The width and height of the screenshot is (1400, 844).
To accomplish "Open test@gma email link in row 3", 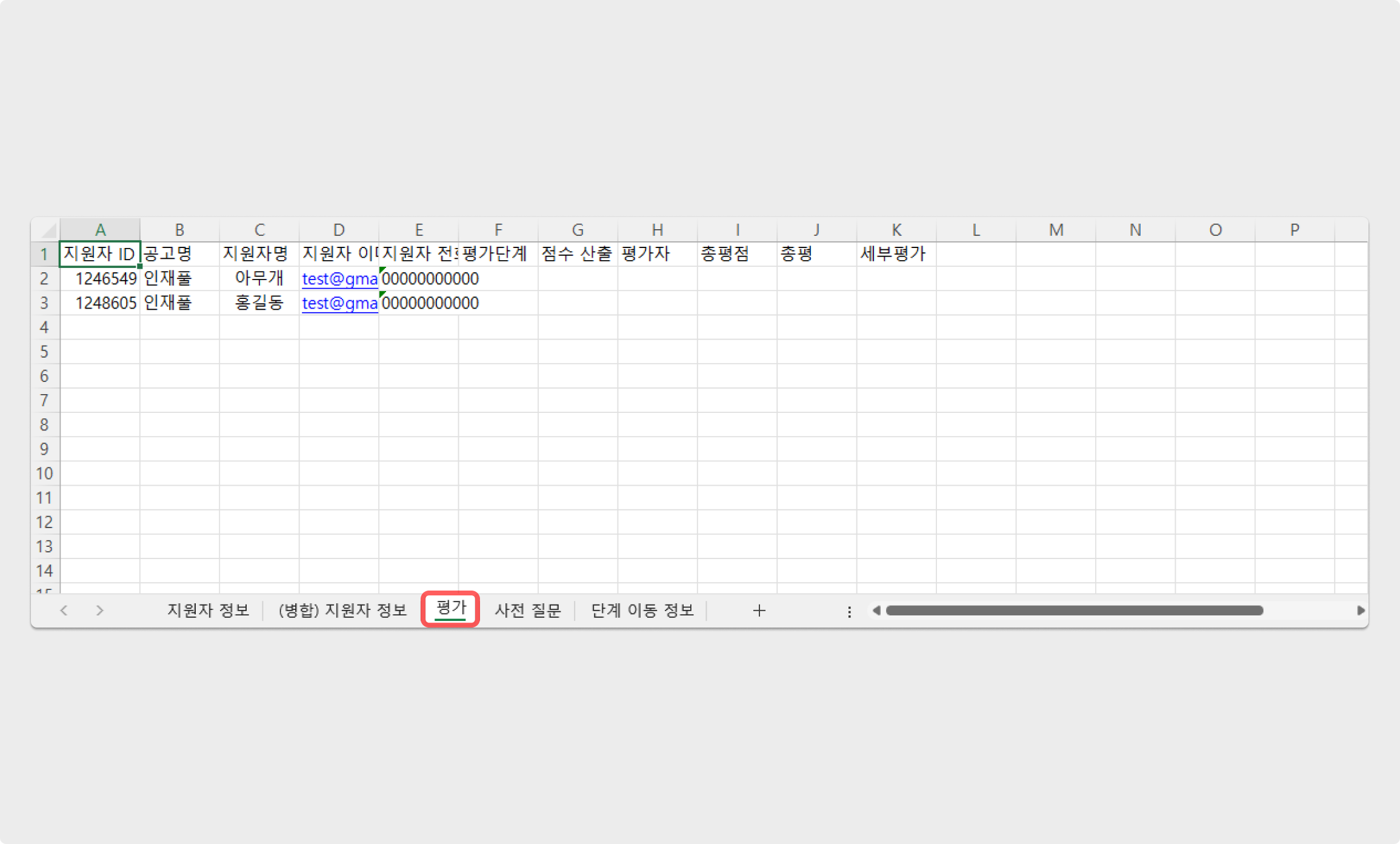I will pos(339,303).
